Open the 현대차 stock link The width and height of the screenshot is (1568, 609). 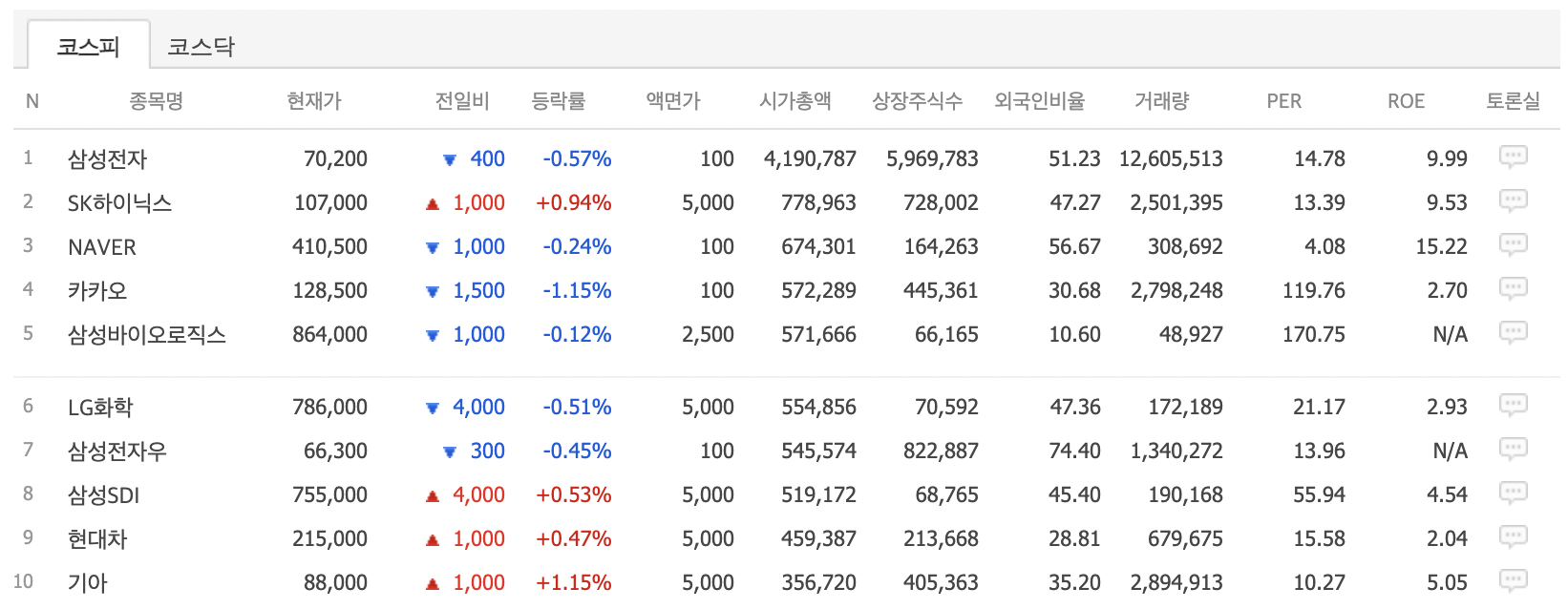[96, 539]
